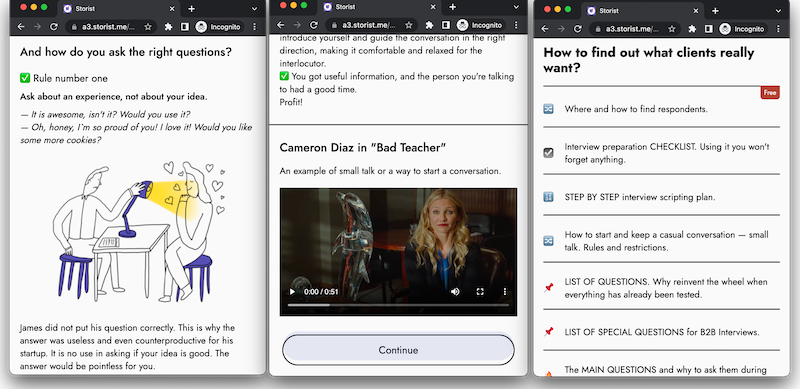
Task: Expand tab search chevron in middle window
Action: [516, 7]
